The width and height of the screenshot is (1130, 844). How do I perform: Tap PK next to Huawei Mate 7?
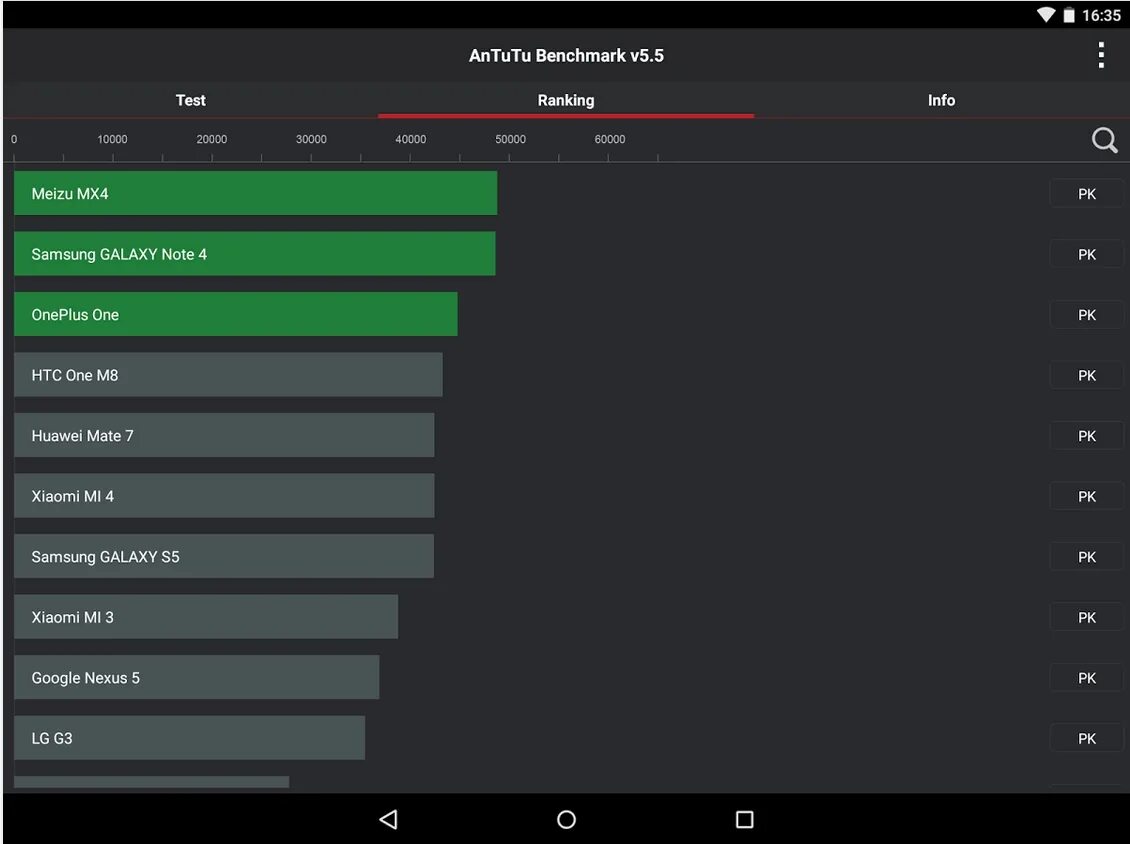click(1086, 436)
